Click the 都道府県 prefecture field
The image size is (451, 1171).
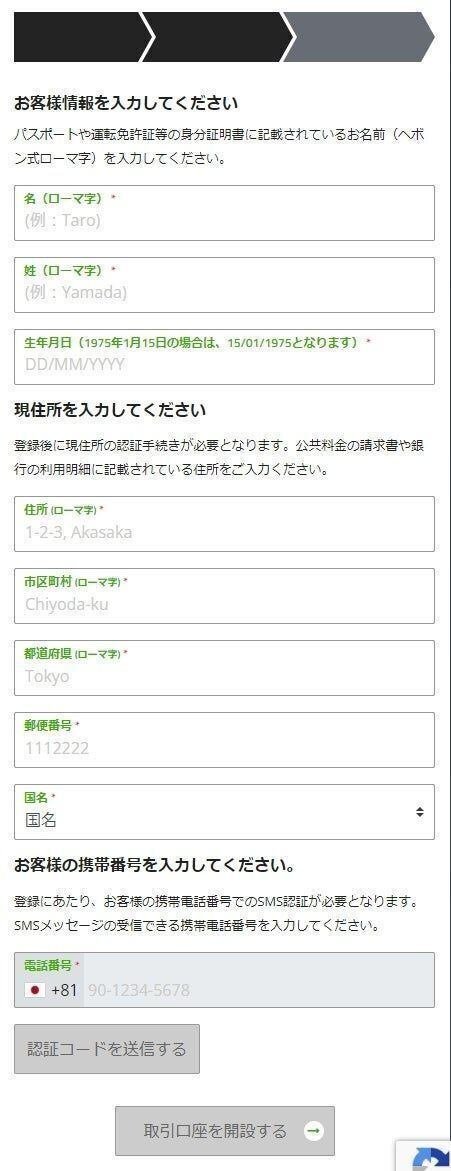224,668
